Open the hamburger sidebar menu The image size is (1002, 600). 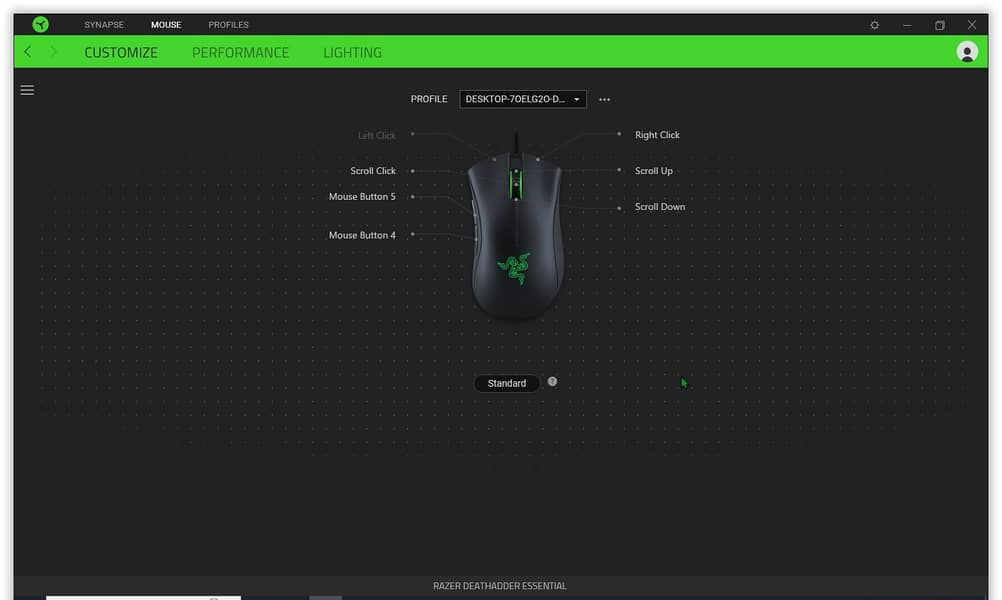tap(27, 90)
